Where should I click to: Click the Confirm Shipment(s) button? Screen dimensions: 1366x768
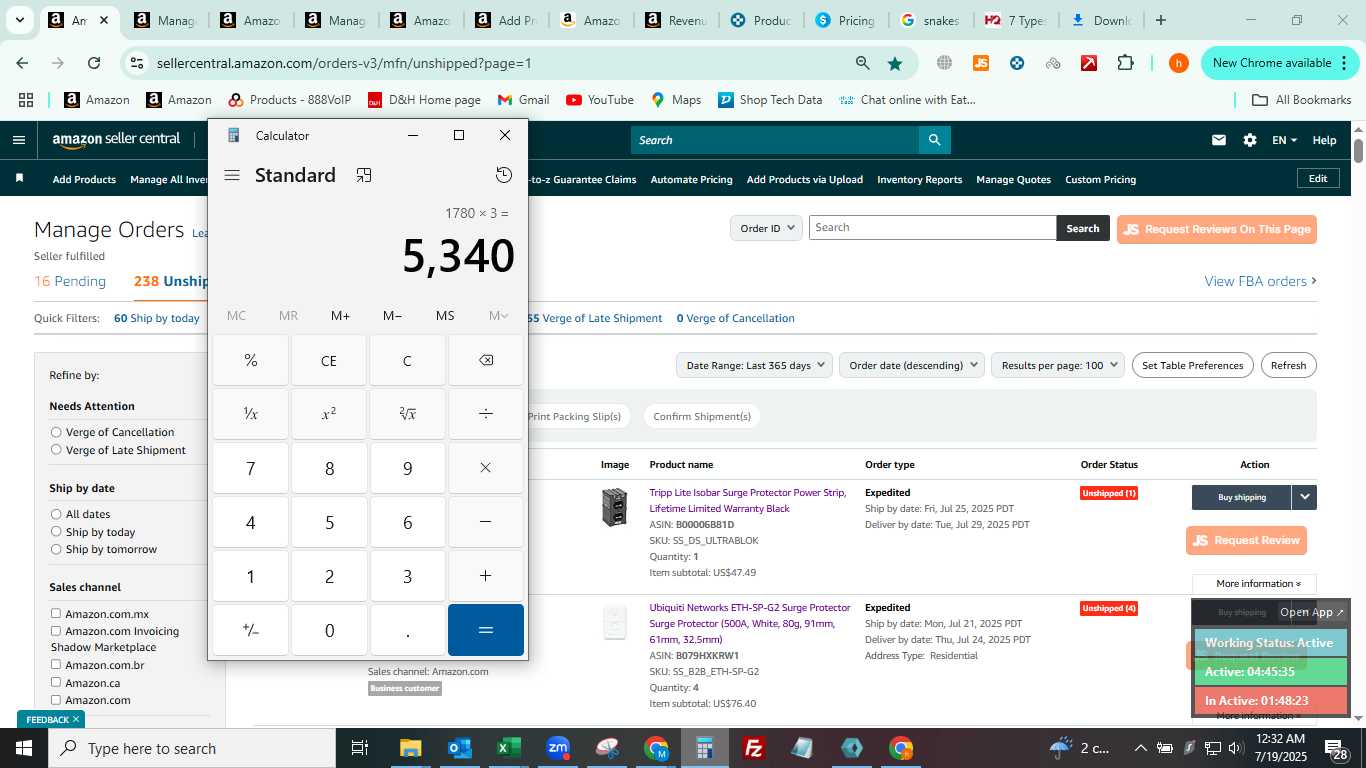702,416
